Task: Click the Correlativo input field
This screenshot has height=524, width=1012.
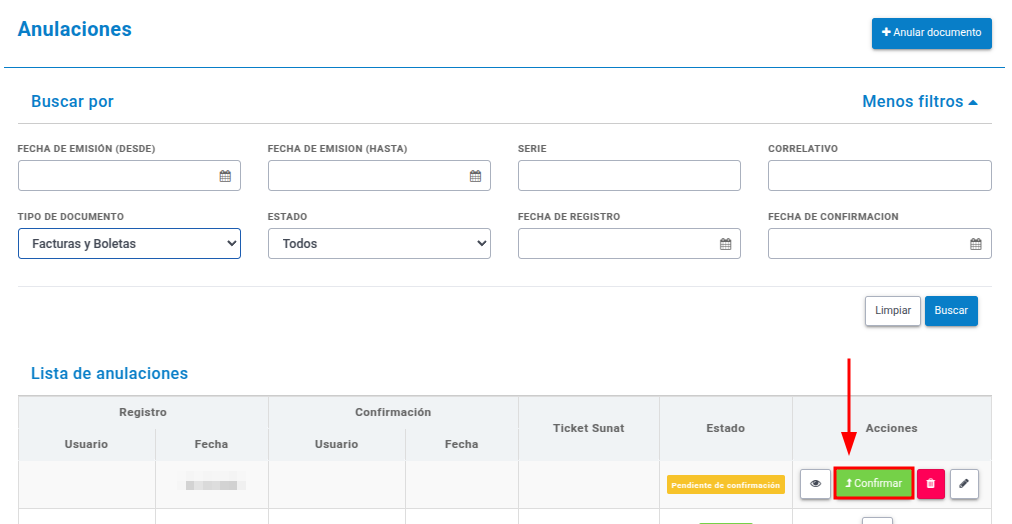Action: point(880,176)
